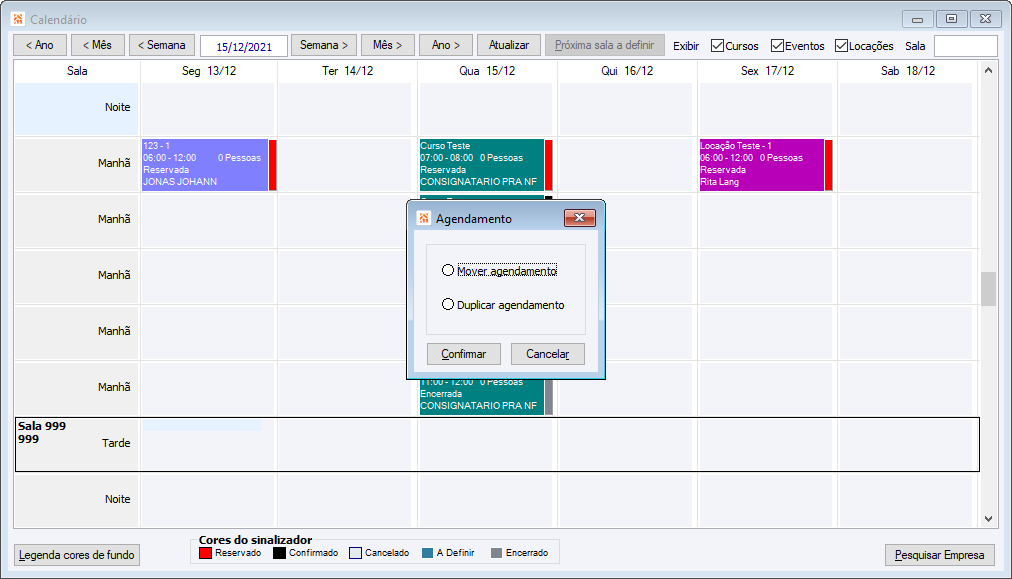1012x579 pixels.
Task: Go to previous month with < Mês
Action: click(x=97, y=45)
